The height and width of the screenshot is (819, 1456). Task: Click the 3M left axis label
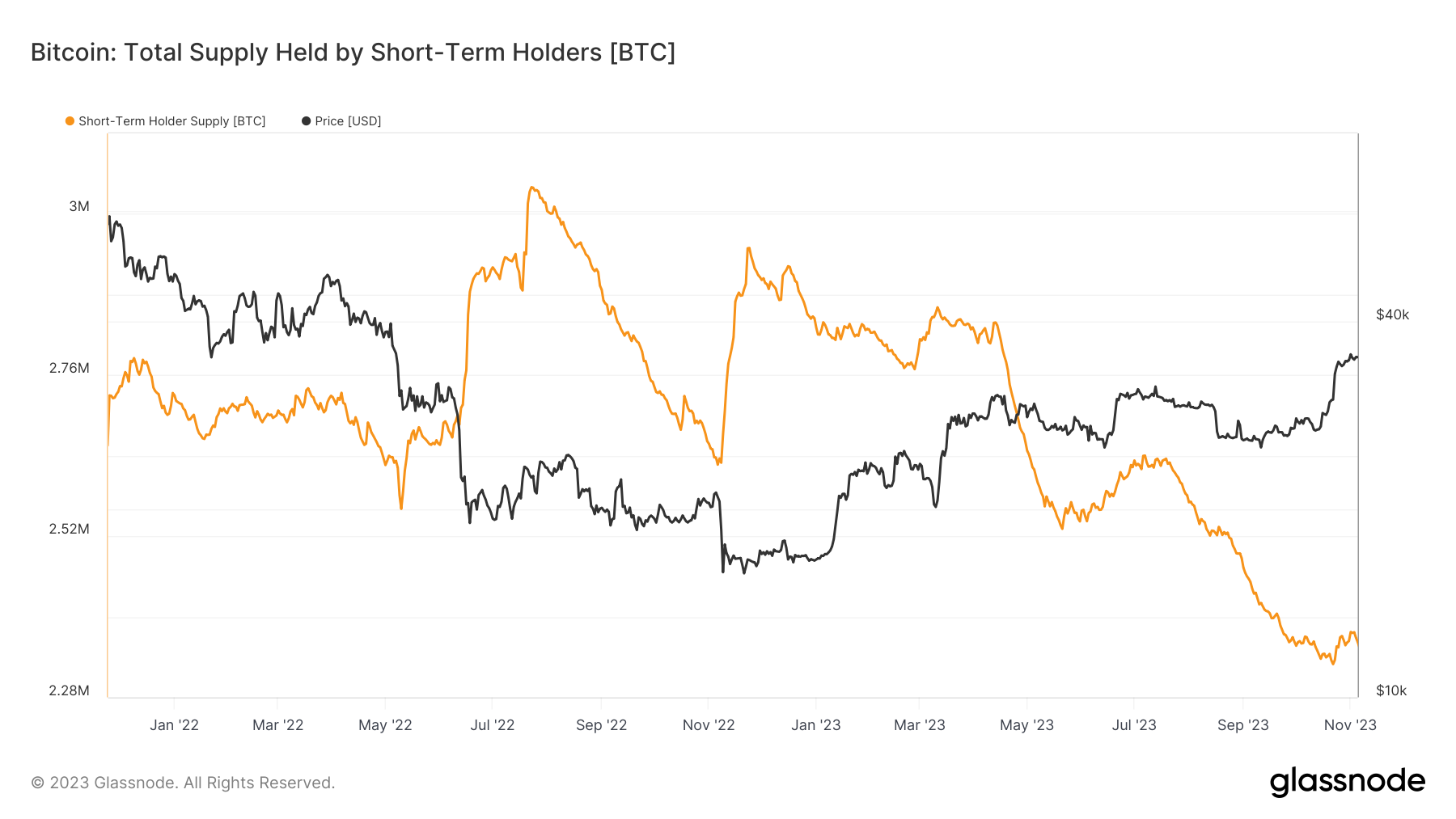tap(79, 207)
